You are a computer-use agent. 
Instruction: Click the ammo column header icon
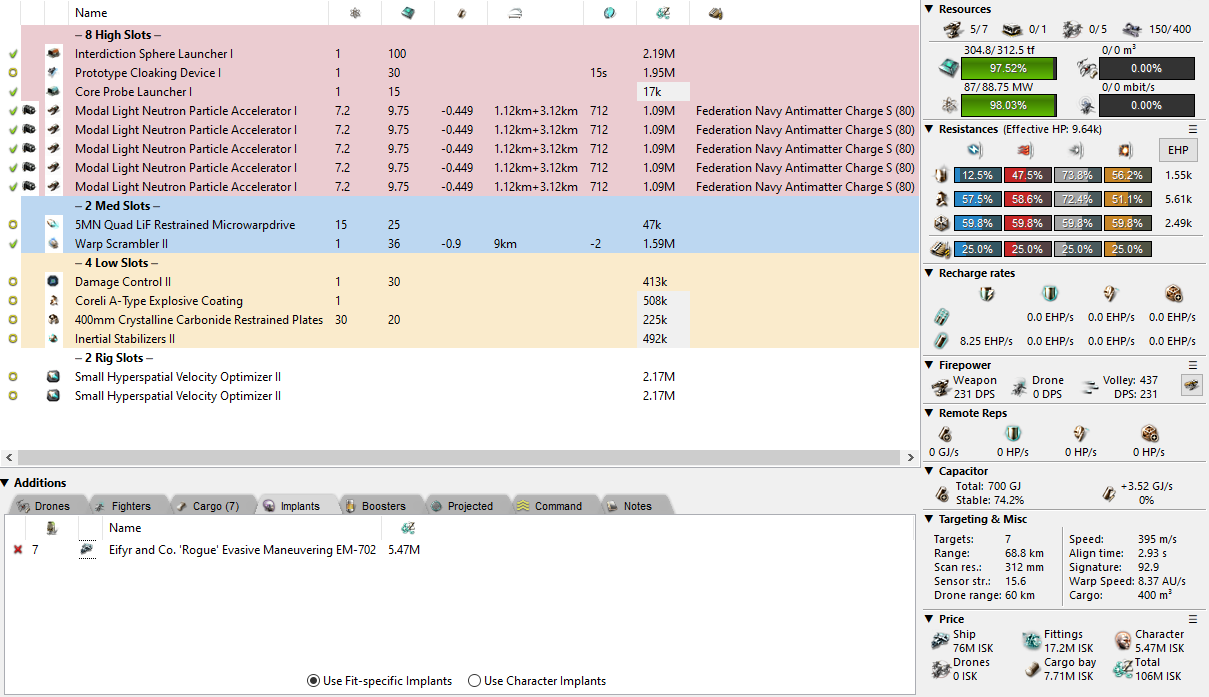pos(715,13)
